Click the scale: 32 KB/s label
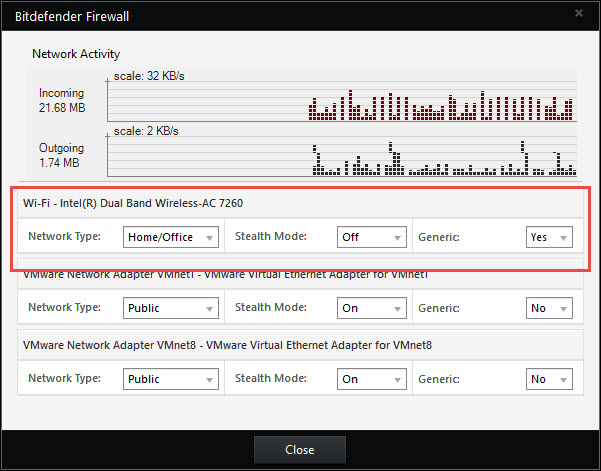Viewport: 601px width, 471px height. pos(149,76)
